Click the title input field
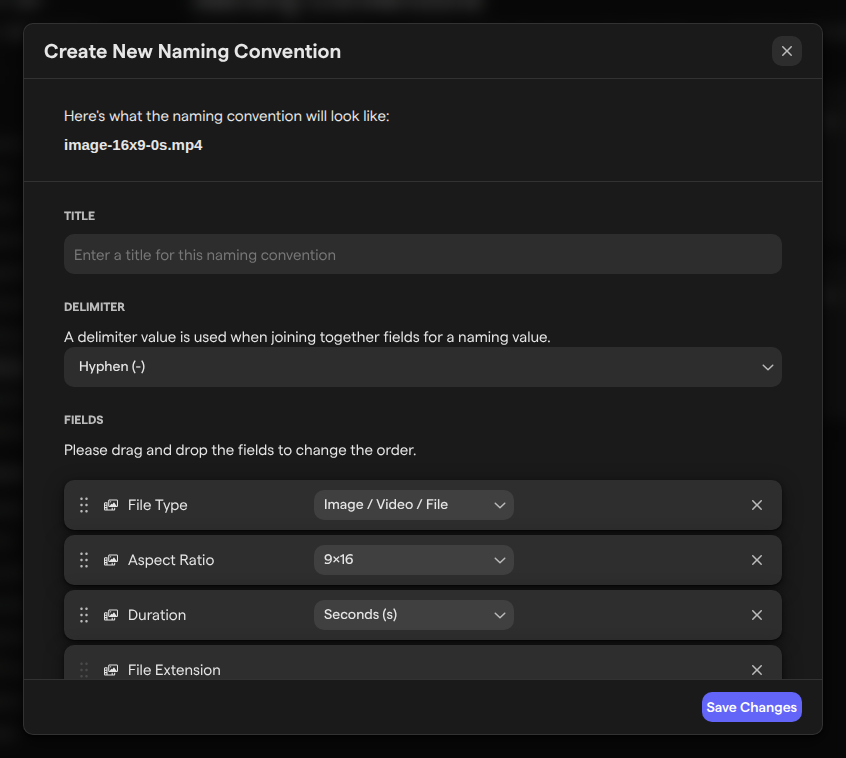846x758 pixels. [x=422, y=254]
